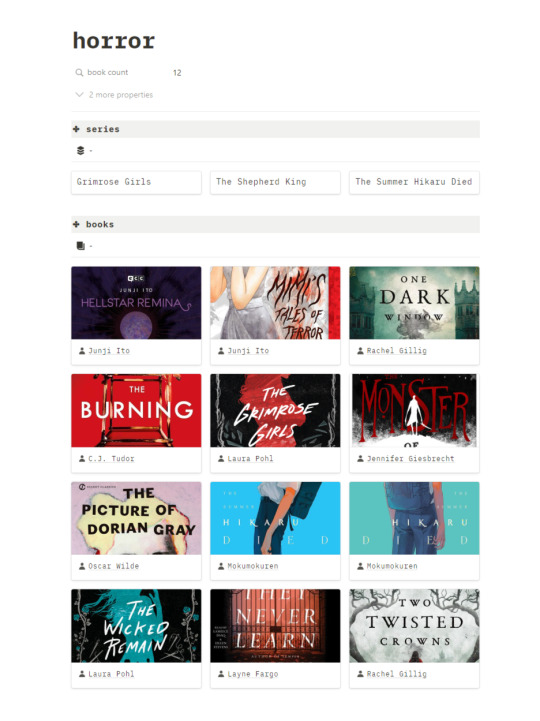This screenshot has width=540, height=721.
Task: Click author Junji Ito under Mimi's Tales
Action: point(248,351)
